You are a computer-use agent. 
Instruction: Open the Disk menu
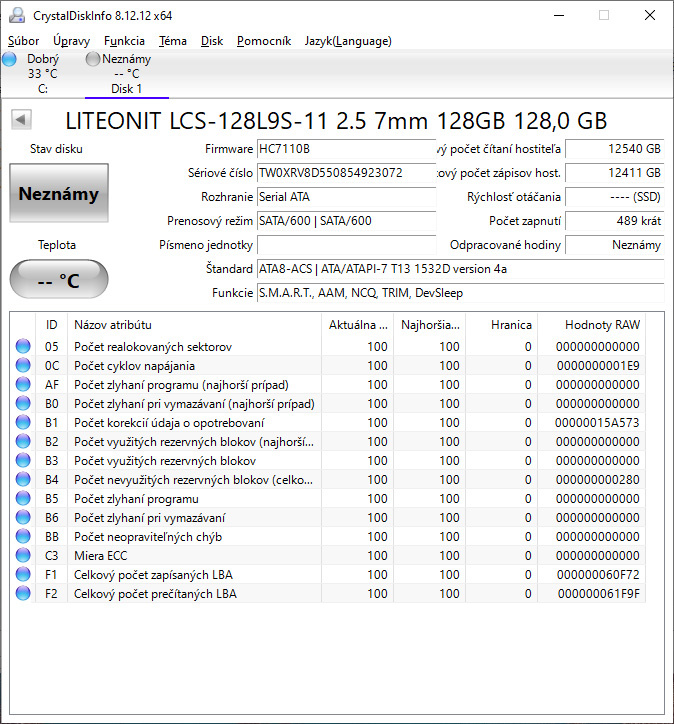click(x=212, y=41)
